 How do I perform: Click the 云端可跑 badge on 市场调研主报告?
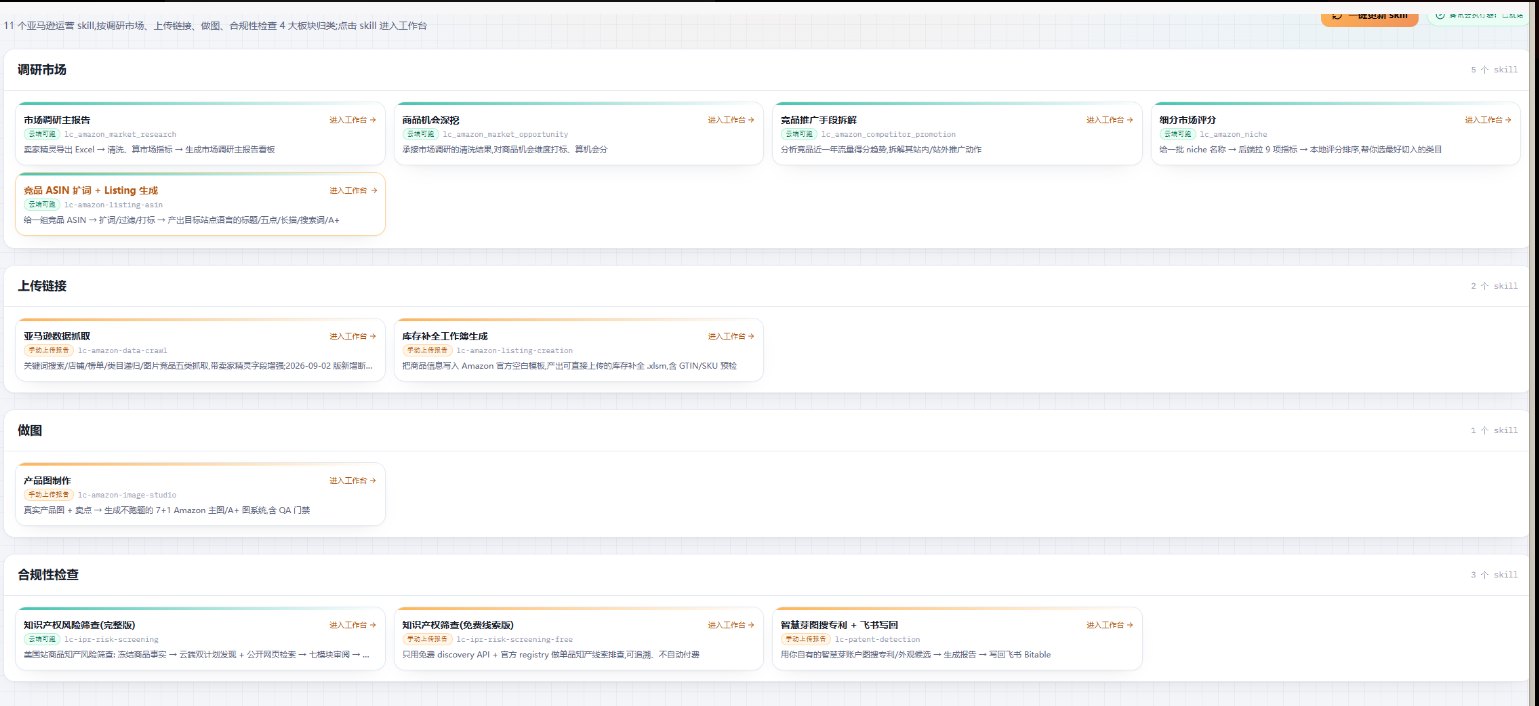[42, 133]
